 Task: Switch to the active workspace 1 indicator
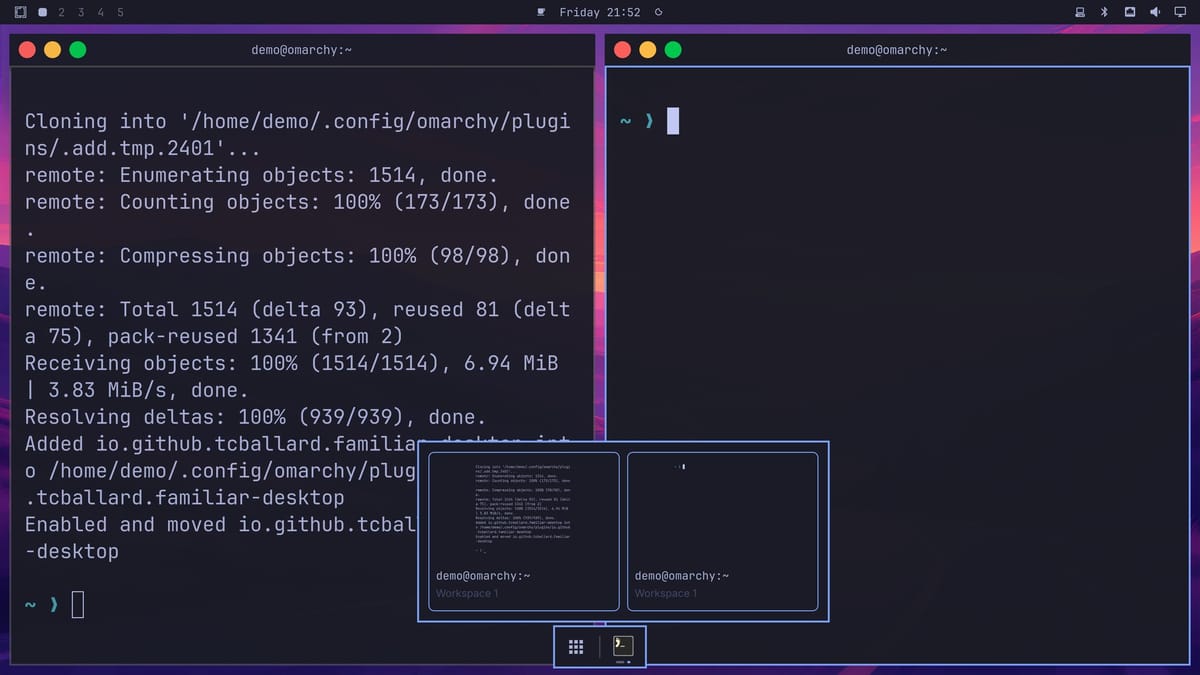coord(42,12)
